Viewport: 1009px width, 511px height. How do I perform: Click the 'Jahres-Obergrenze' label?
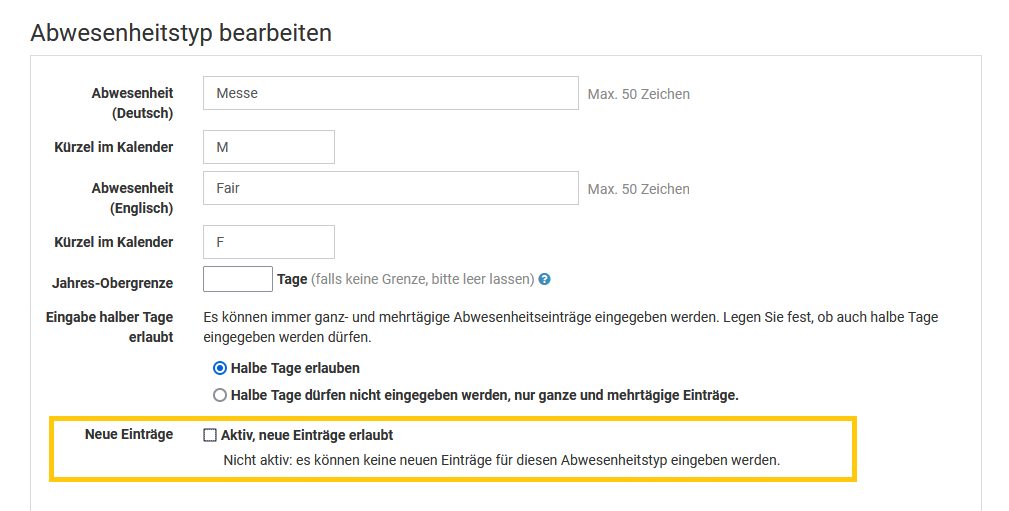pyautogui.click(x=112, y=283)
